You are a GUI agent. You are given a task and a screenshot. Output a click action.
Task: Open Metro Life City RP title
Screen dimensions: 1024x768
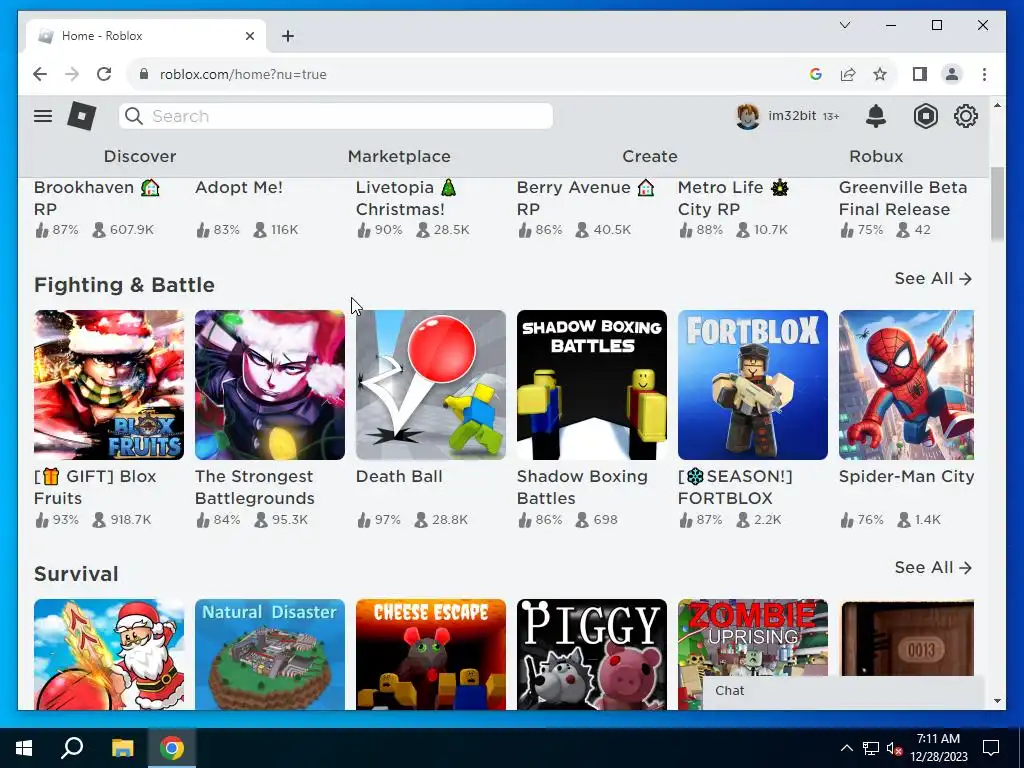[733, 198]
